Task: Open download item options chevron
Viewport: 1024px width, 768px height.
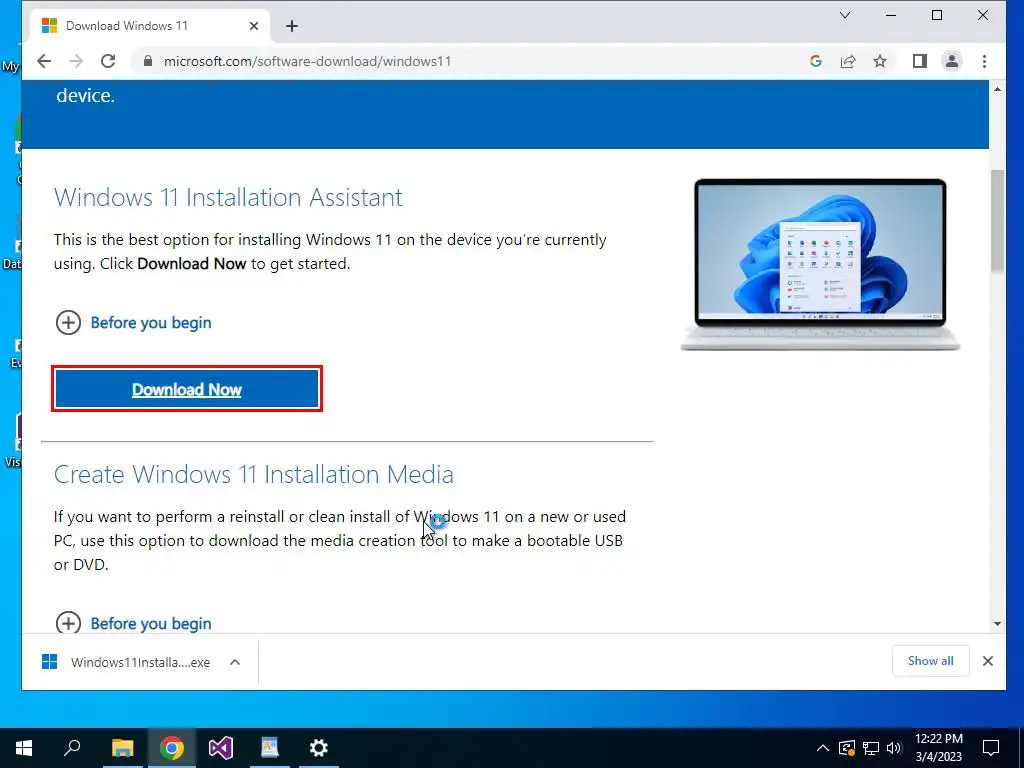Action: click(x=235, y=662)
